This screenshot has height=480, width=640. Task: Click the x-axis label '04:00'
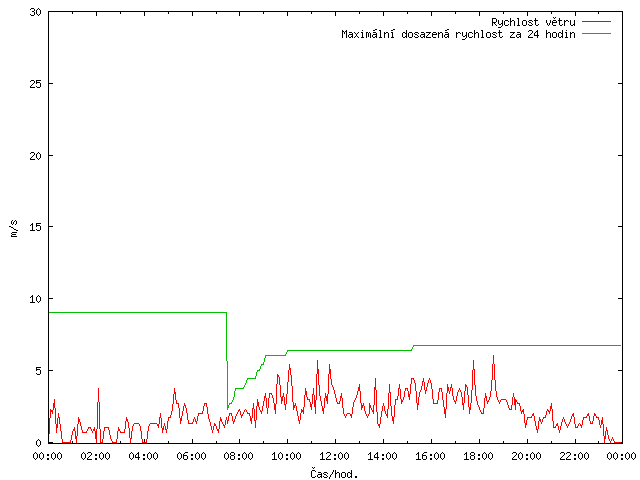pos(143,456)
